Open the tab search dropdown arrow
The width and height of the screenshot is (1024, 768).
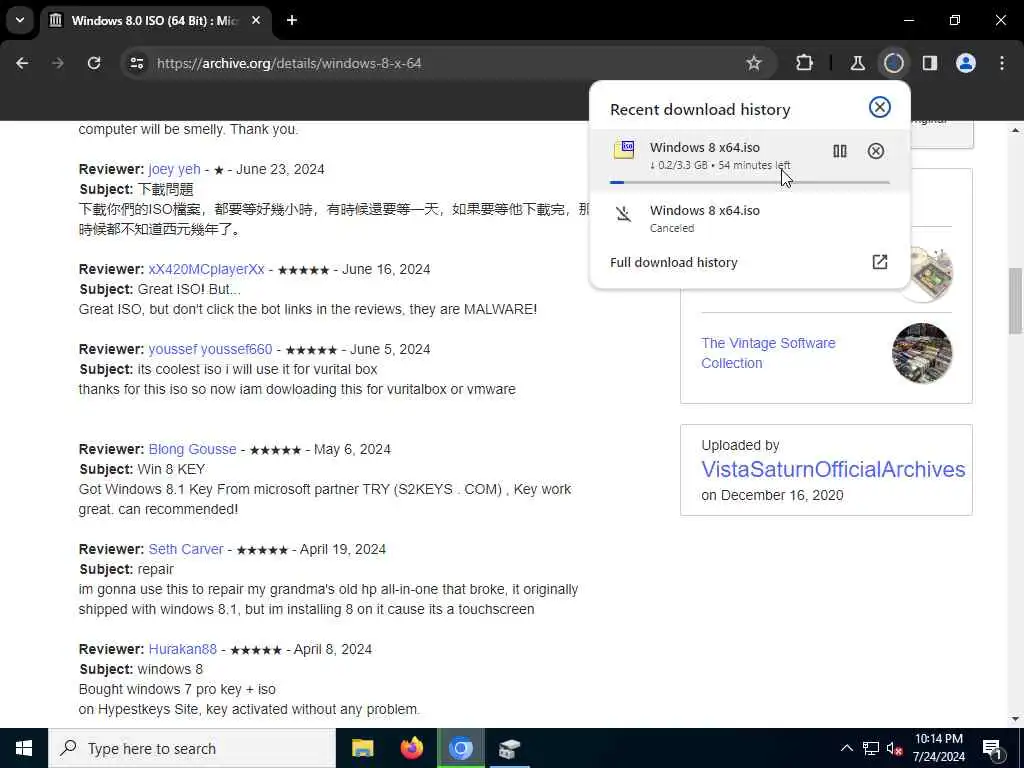tap(20, 20)
